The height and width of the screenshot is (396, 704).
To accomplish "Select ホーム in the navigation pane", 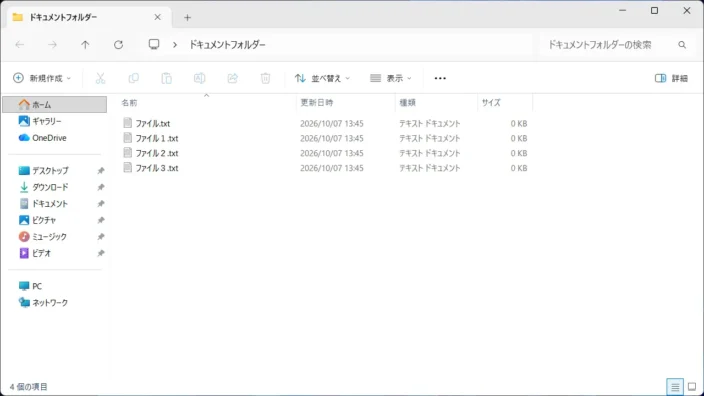I will [55, 105].
